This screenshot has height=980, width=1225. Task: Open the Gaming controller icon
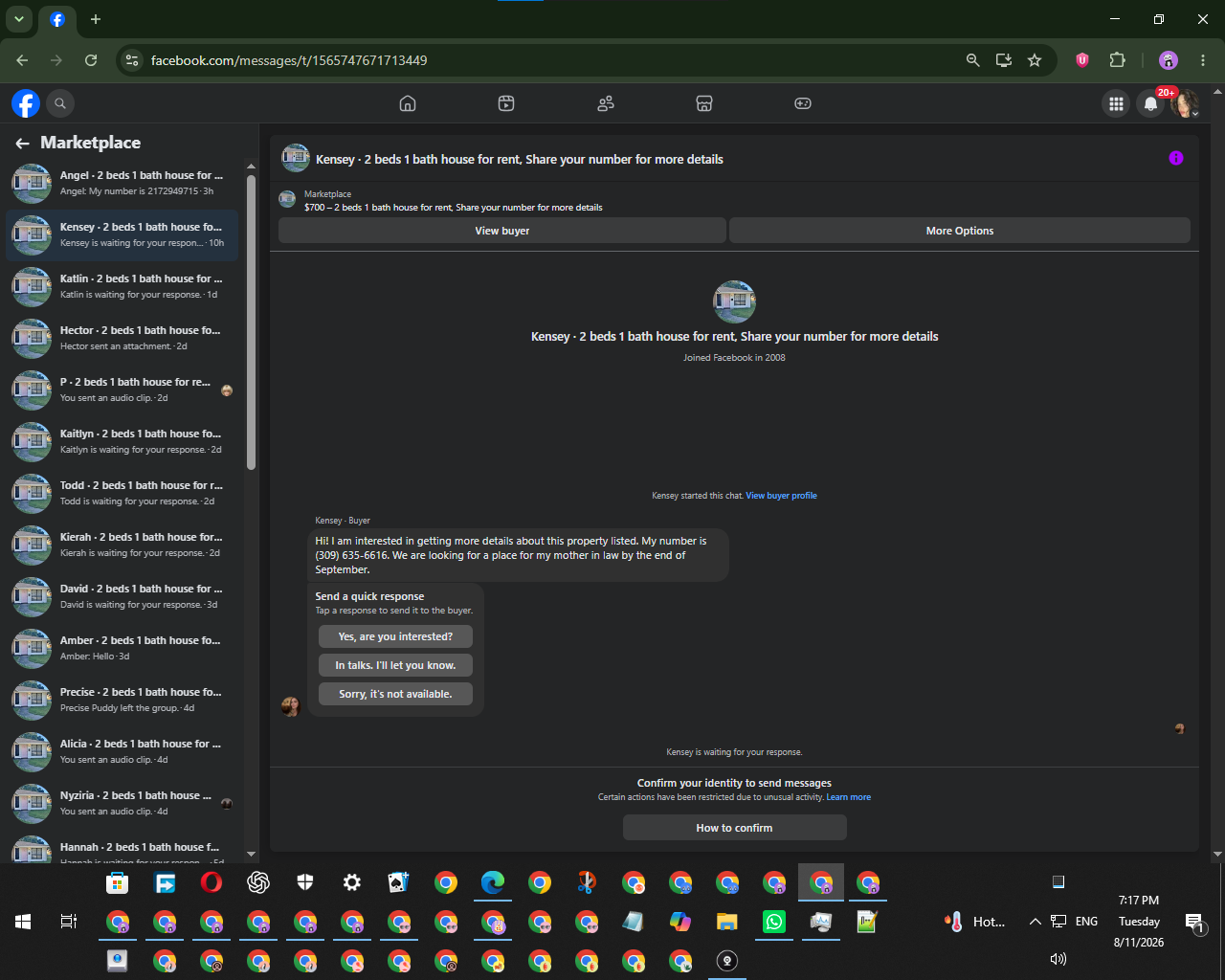coord(803,103)
